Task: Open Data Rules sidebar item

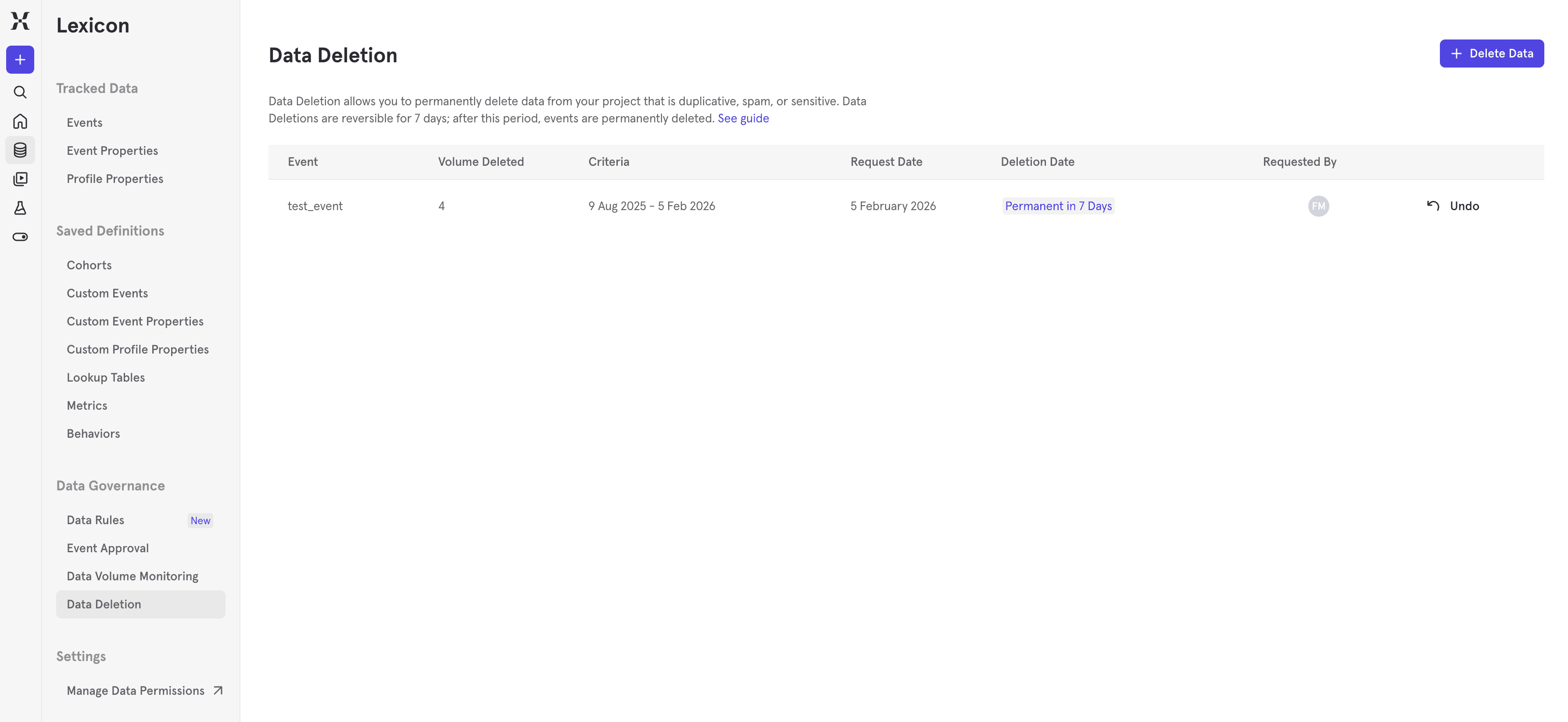Action: coord(96,520)
